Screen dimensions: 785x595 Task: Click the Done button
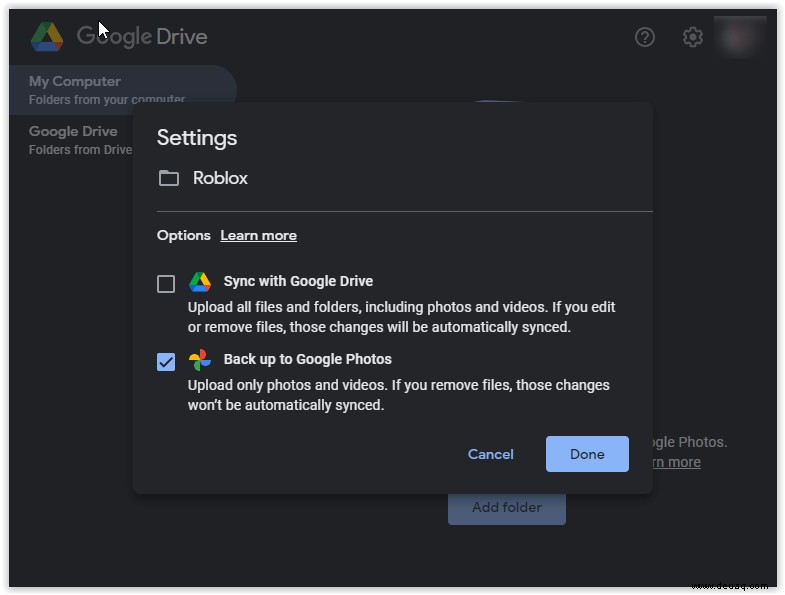[x=587, y=454]
